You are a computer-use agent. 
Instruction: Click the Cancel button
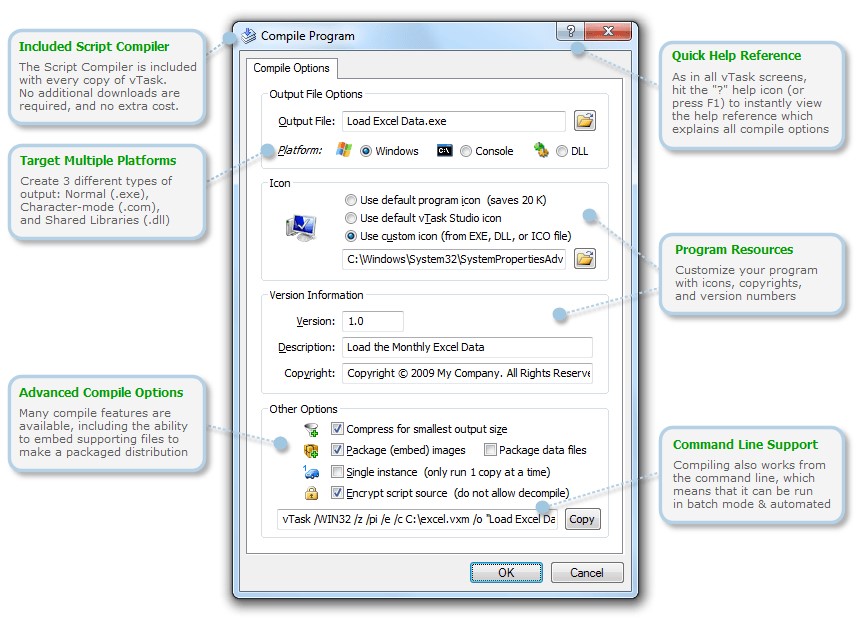coord(586,573)
